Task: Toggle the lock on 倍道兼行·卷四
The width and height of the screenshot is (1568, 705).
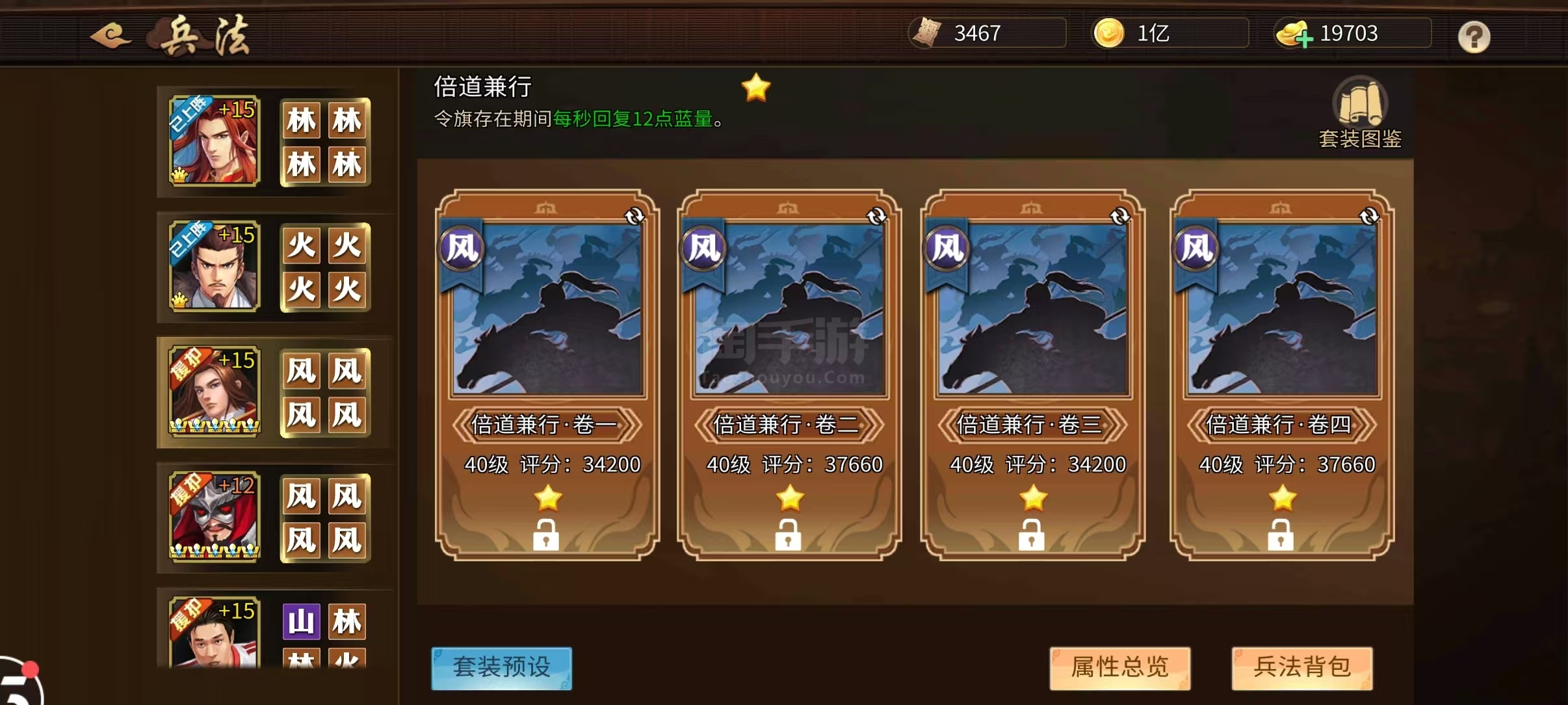Action: pyautogui.click(x=1281, y=535)
